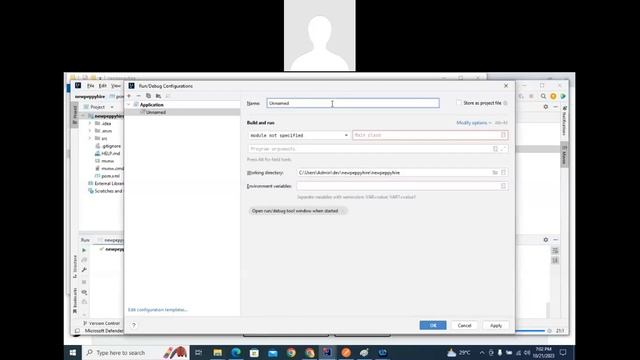The height and width of the screenshot is (360, 640).
Task: Open the Edit configuration templates link
Action: pos(158,310)
